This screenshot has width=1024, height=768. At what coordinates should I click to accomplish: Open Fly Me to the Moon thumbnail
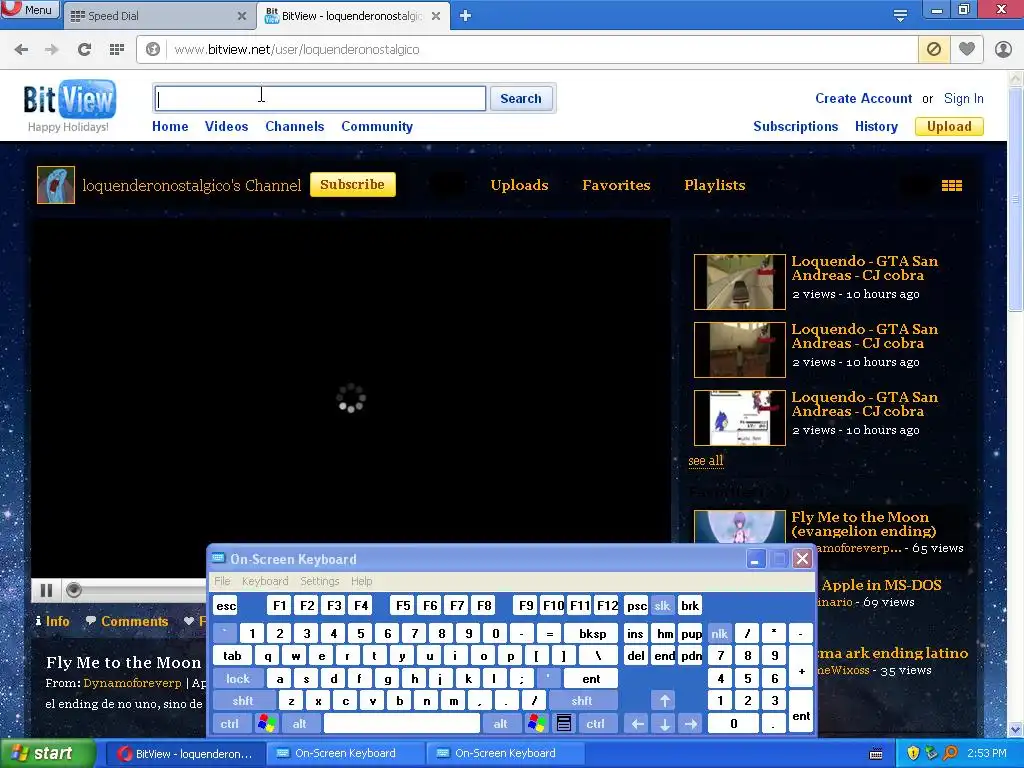pos(739,526)
